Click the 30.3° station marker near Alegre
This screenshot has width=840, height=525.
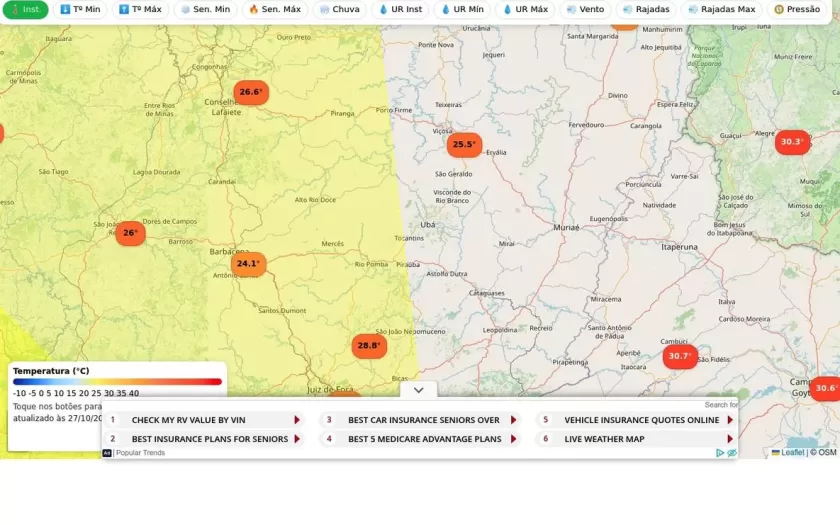pos(792,142)
